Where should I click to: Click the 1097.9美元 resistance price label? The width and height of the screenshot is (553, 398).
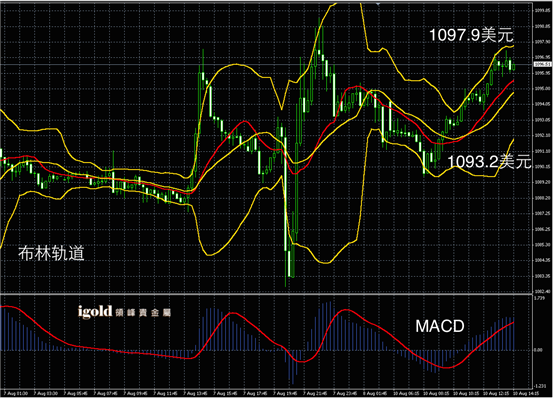click(471, 35)
